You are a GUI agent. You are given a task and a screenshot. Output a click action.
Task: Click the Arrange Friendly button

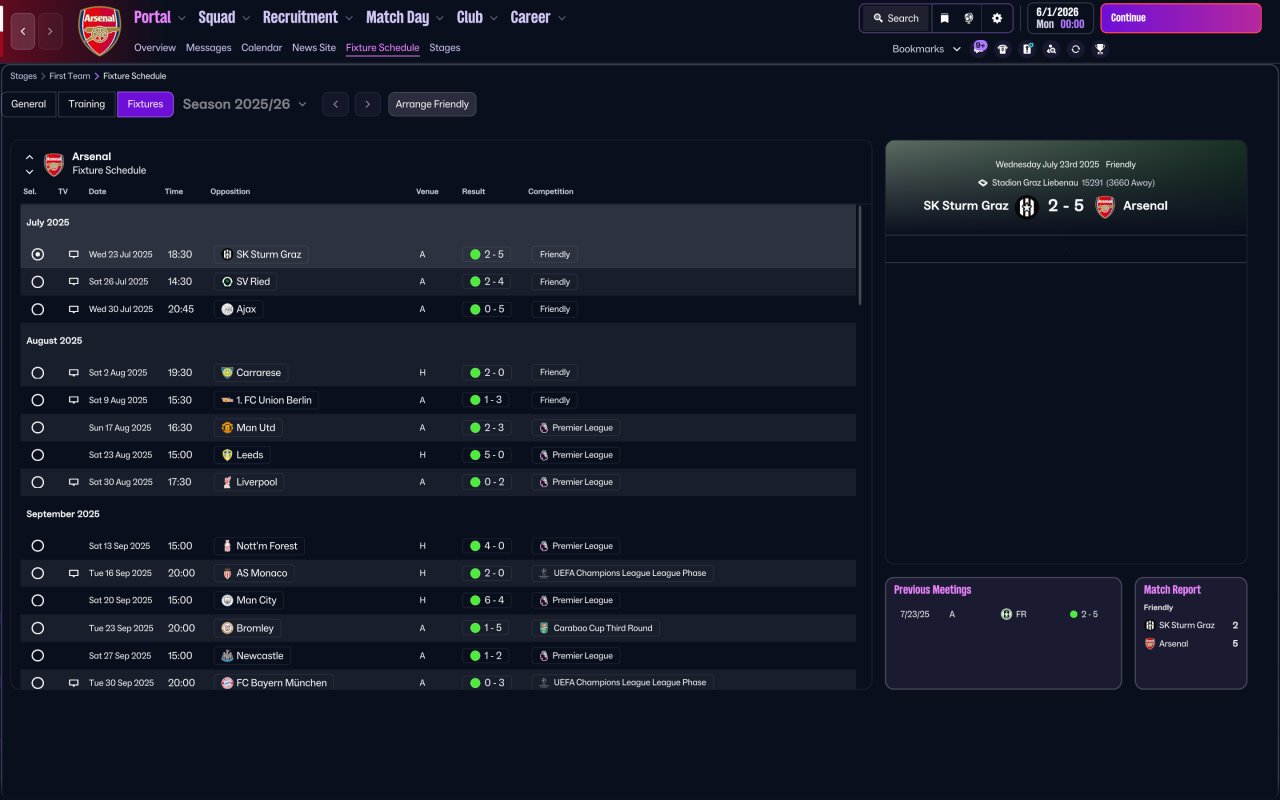[432, 104]
